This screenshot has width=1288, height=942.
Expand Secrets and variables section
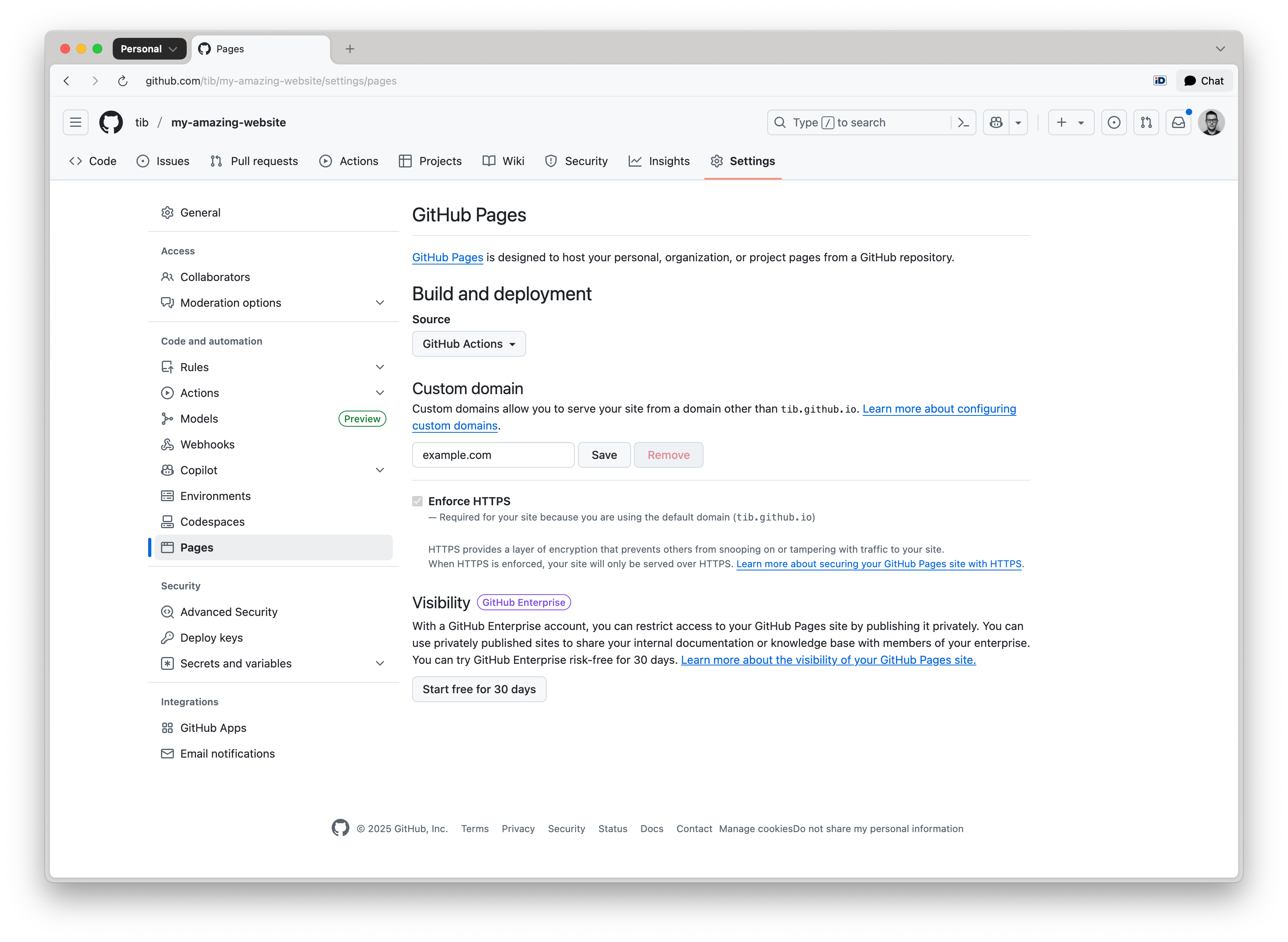click(380, 664)
